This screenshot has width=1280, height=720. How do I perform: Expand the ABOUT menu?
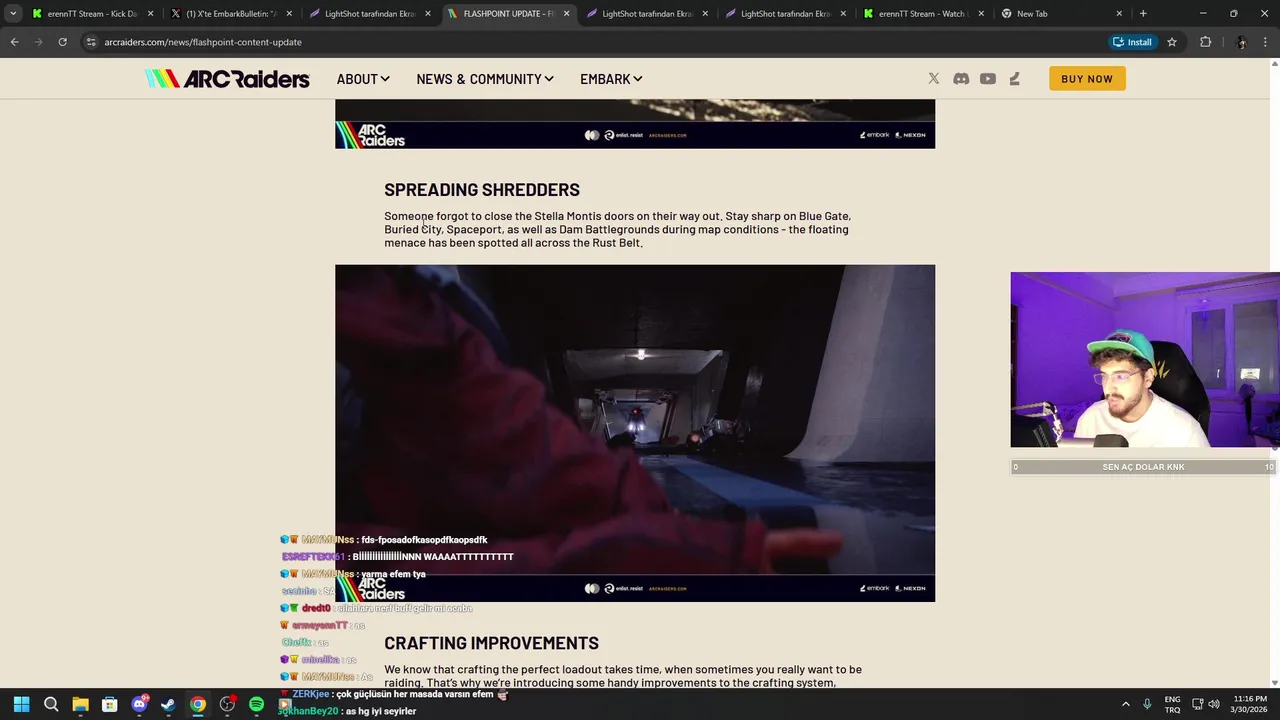click(x=363, y=79)
